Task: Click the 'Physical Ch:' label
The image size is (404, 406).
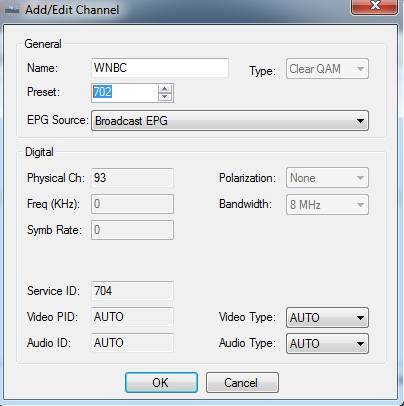Action: (x=56, y=178)
